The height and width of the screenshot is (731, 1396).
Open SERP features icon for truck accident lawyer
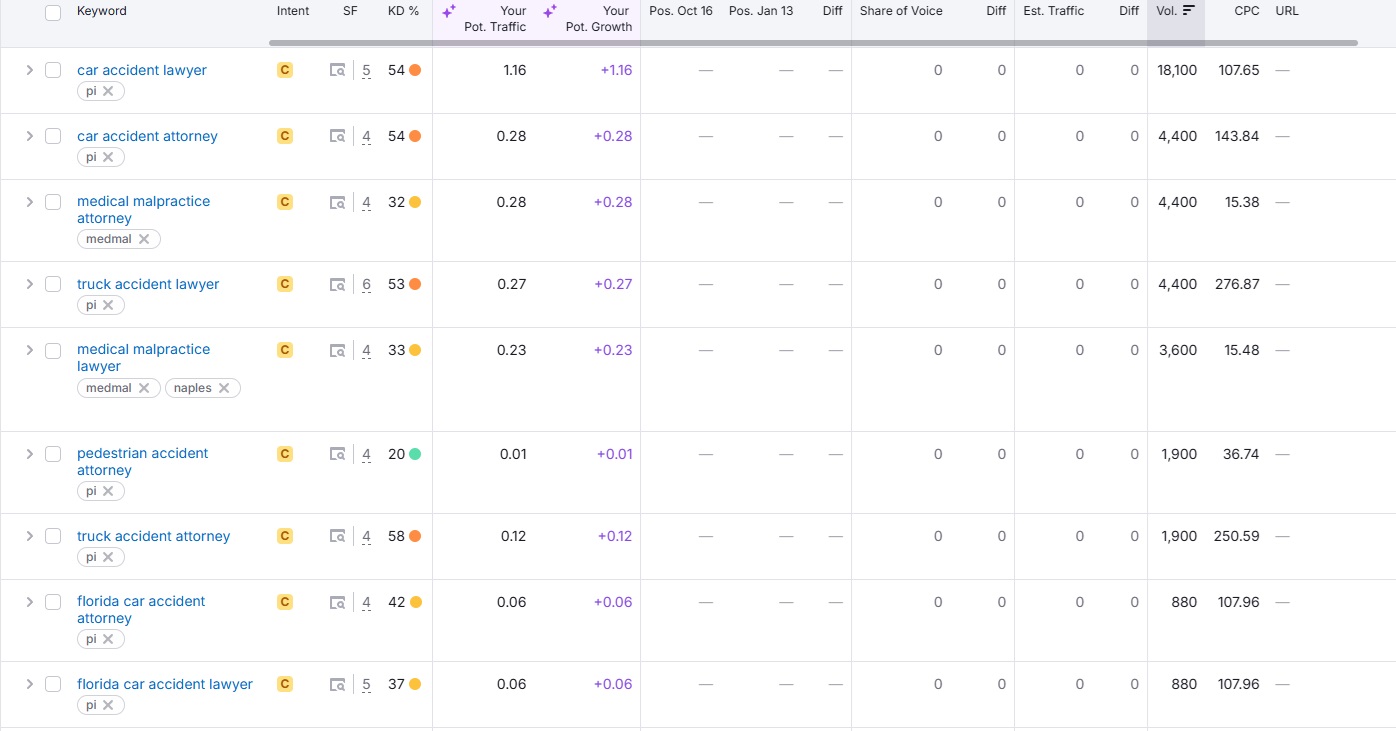[x=338, y=284]
